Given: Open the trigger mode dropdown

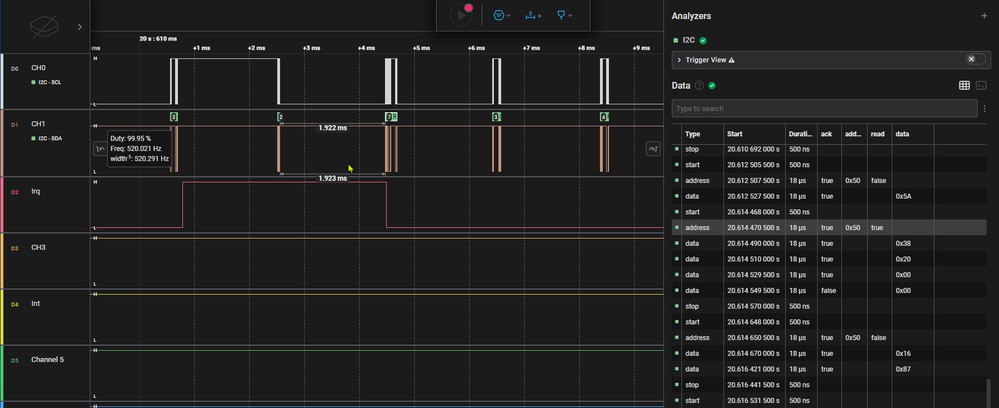Looking at the screenshot, I should pos(502,15).
